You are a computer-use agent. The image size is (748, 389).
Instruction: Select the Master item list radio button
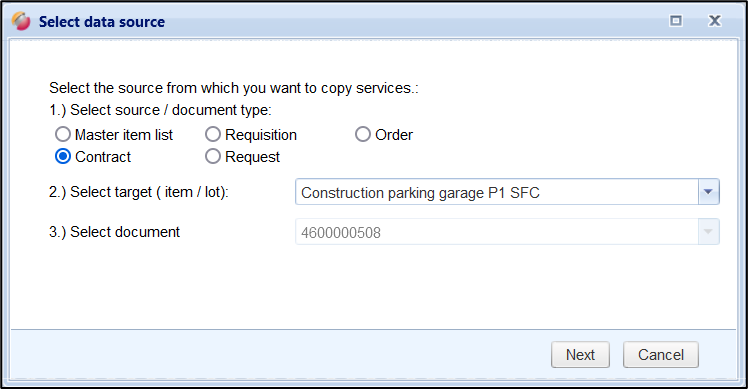pos(62,135)
